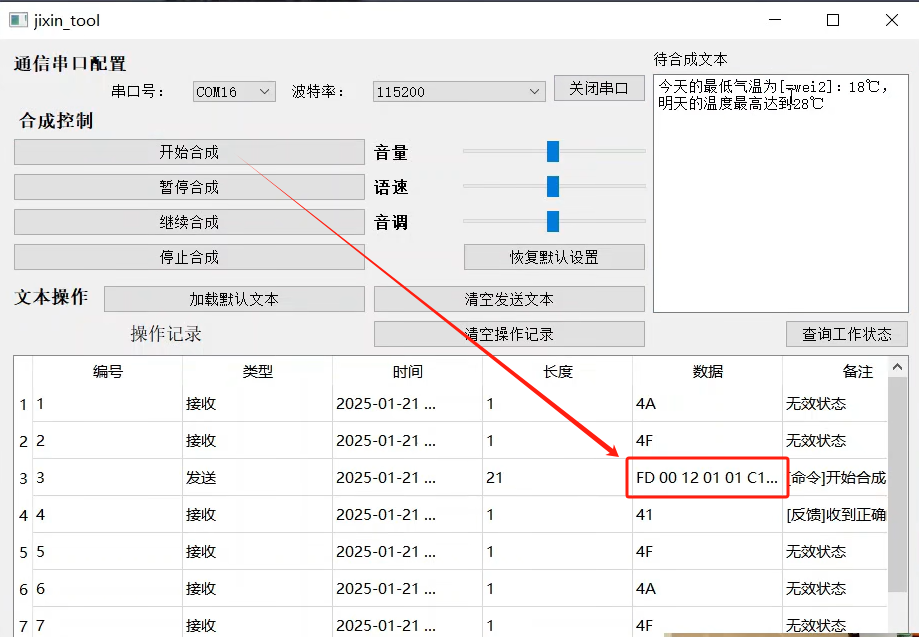Viewport: 919px width, 637px height.
Task: Select the highlighted FD 00 12 data cell
Action: coord(706,478)
